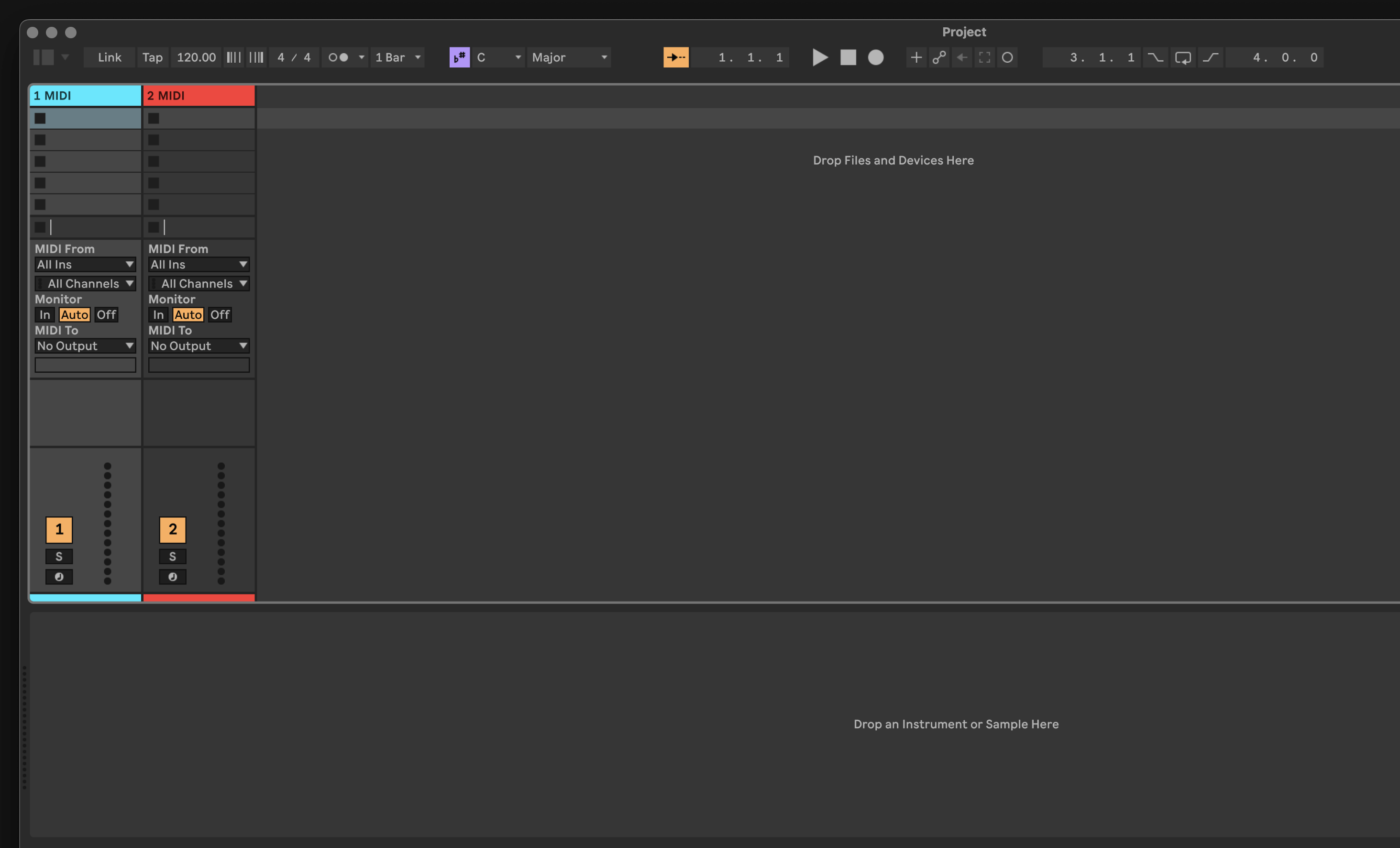Arm track 2 for recording
This screenshot has height=848, width=1400.
click(173, 577)
